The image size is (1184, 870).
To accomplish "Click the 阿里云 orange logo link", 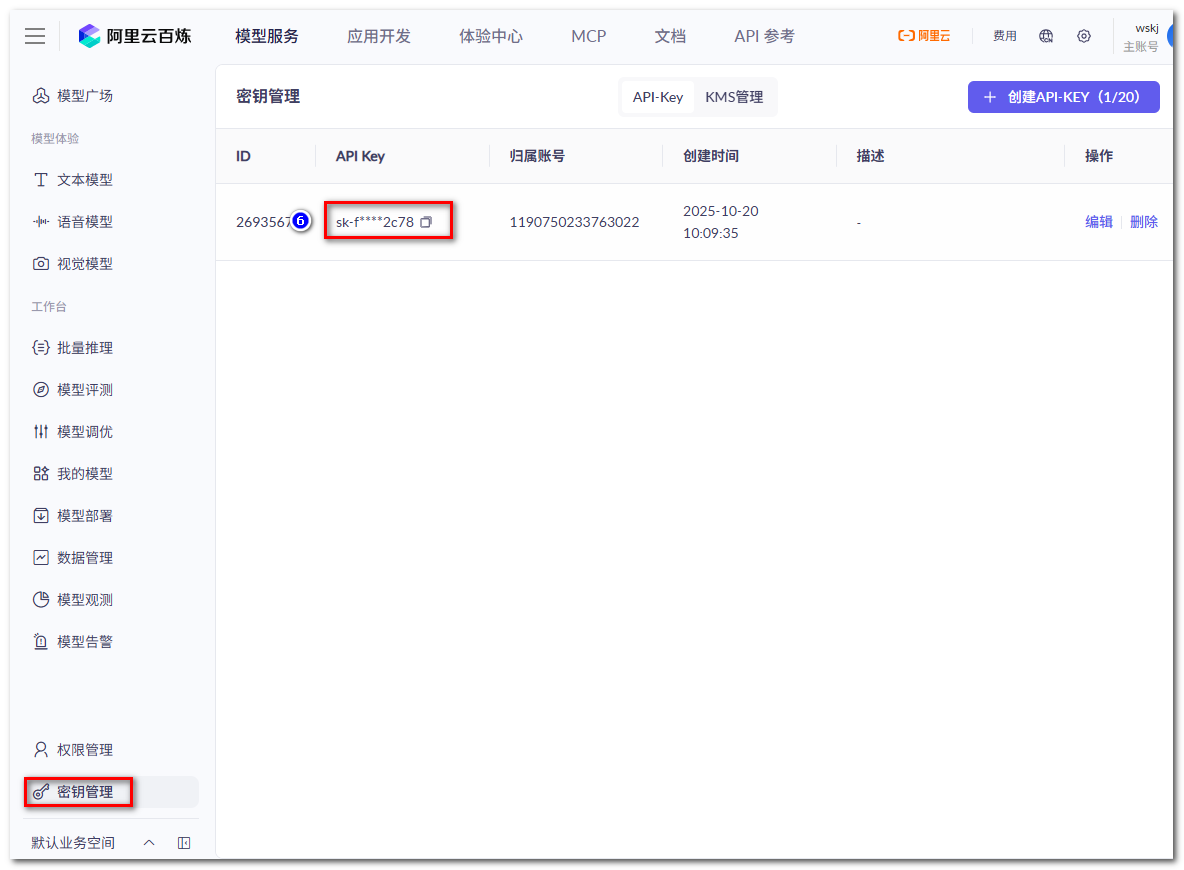I will click(924, 36).
